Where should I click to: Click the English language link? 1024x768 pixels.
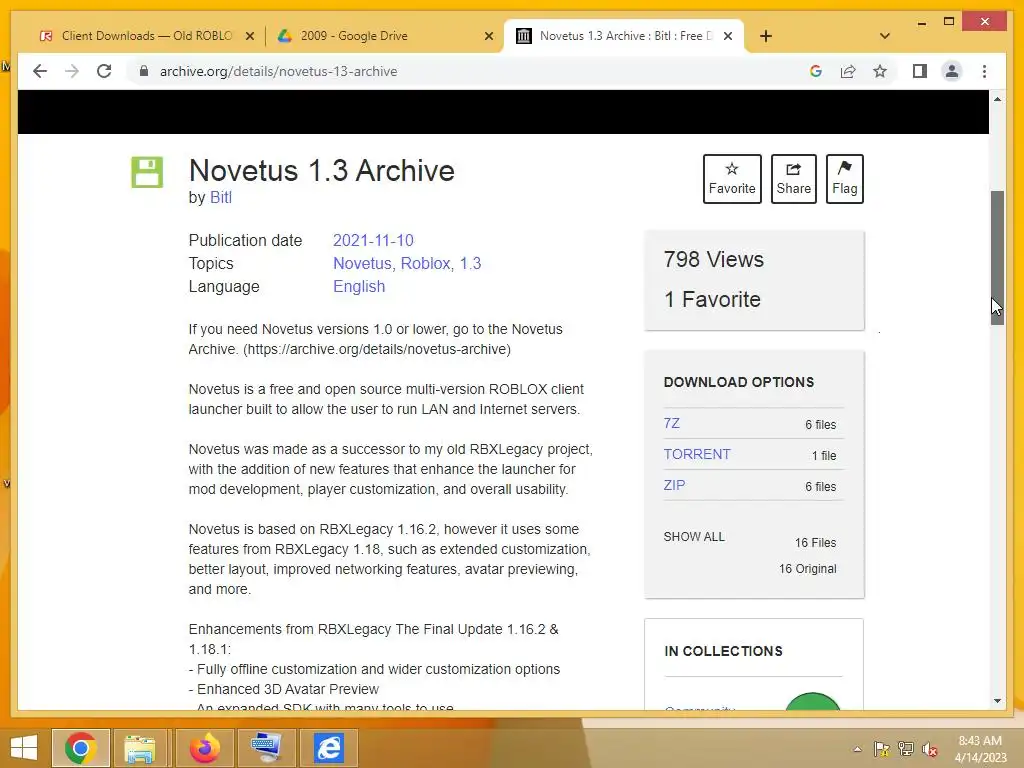tap(359, 287)
